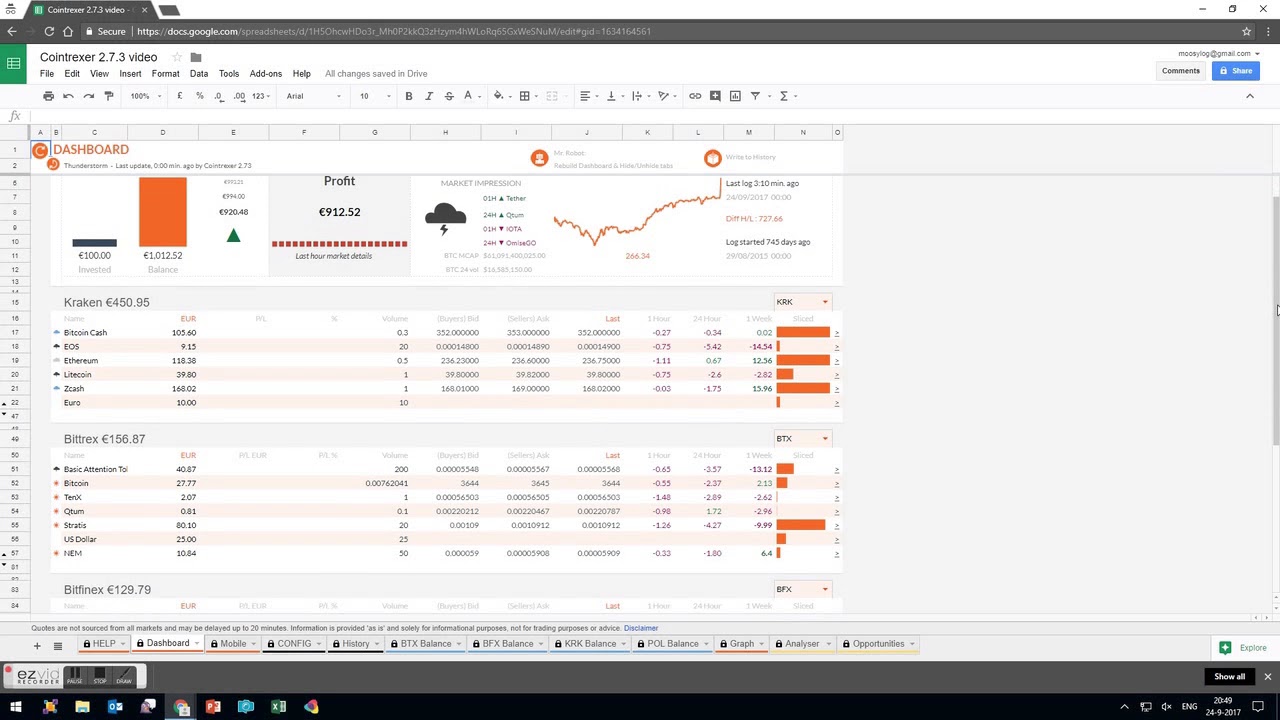The image size is (1280, 720).
Task: Open the Data menu
Action: [199, 73]
